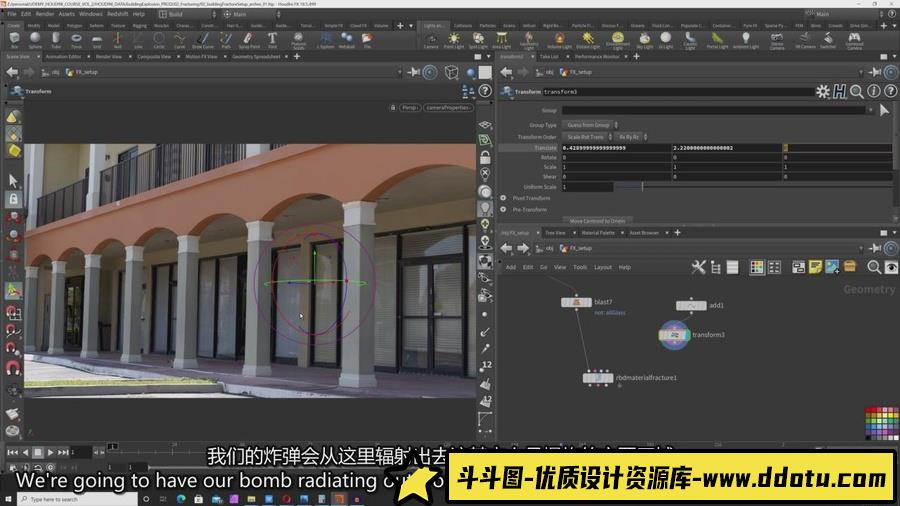Open the Group field dropdown arrow
The image size is (900, 506).
(x=871, y=110)
